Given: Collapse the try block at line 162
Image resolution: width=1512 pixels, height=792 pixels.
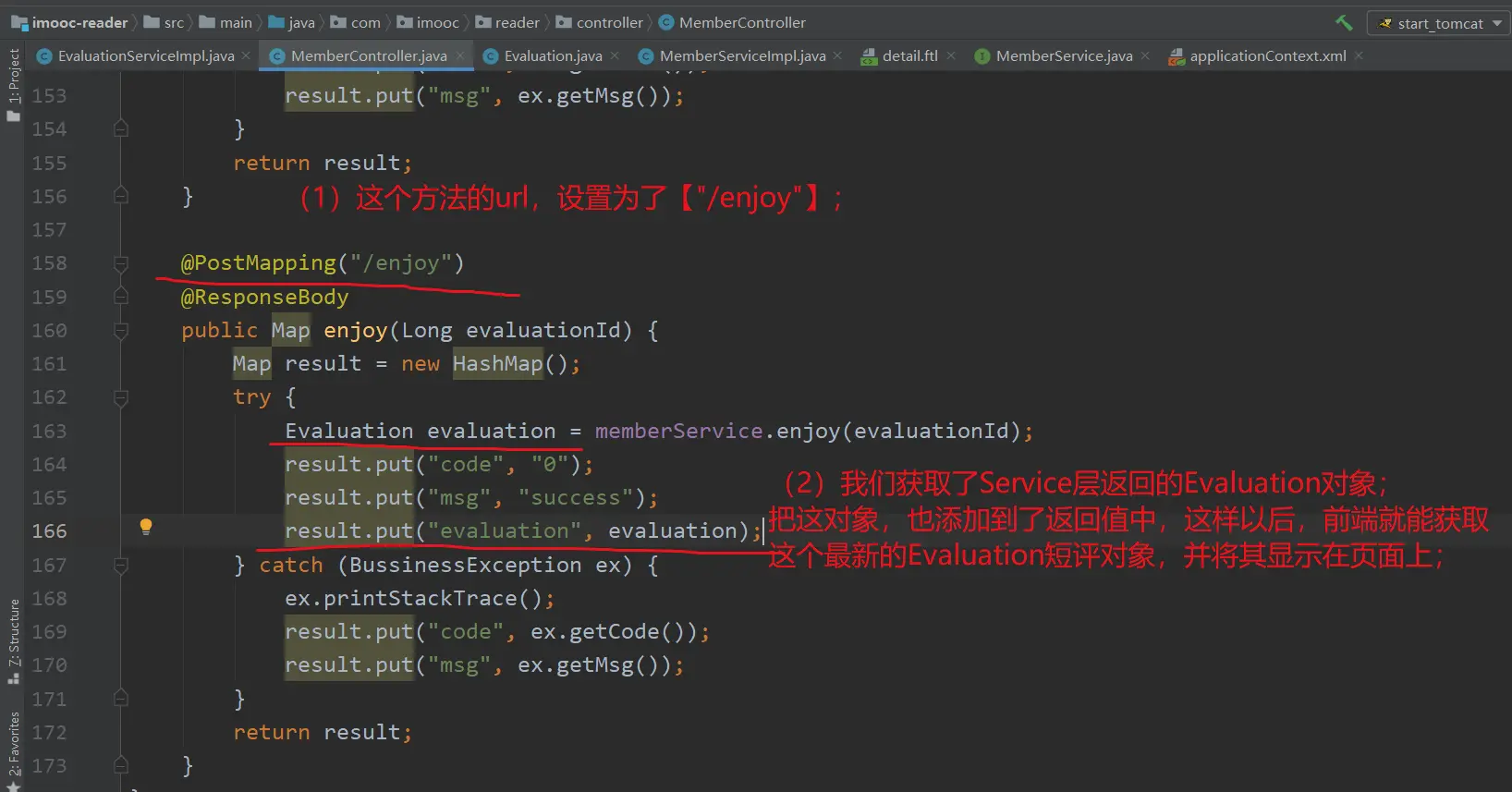Looking at the screenshot, I should point(121,397).
